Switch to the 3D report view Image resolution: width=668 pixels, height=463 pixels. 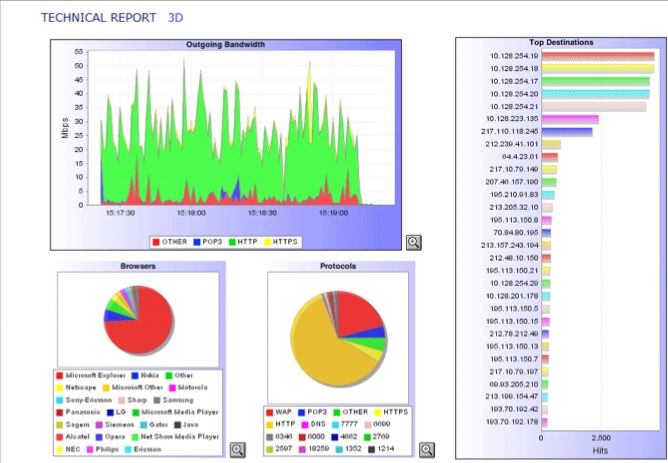pos(175,17)
